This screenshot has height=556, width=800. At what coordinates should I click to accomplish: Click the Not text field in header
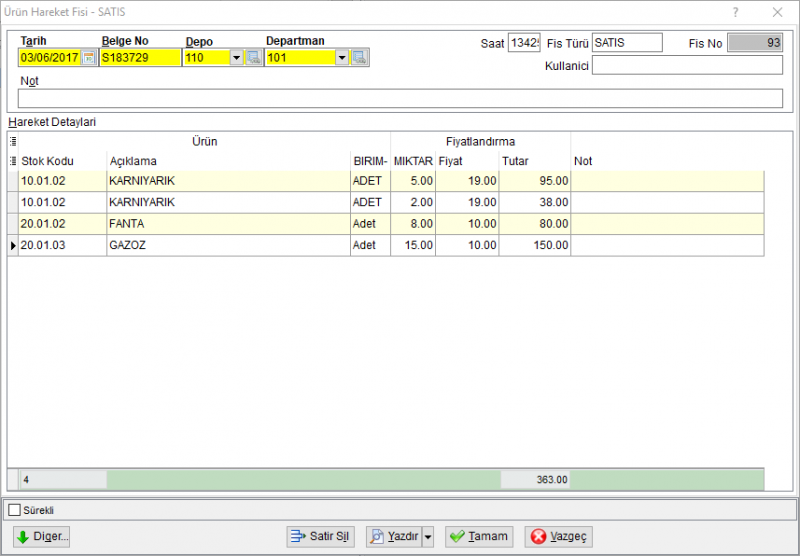(x=400, y=98)
